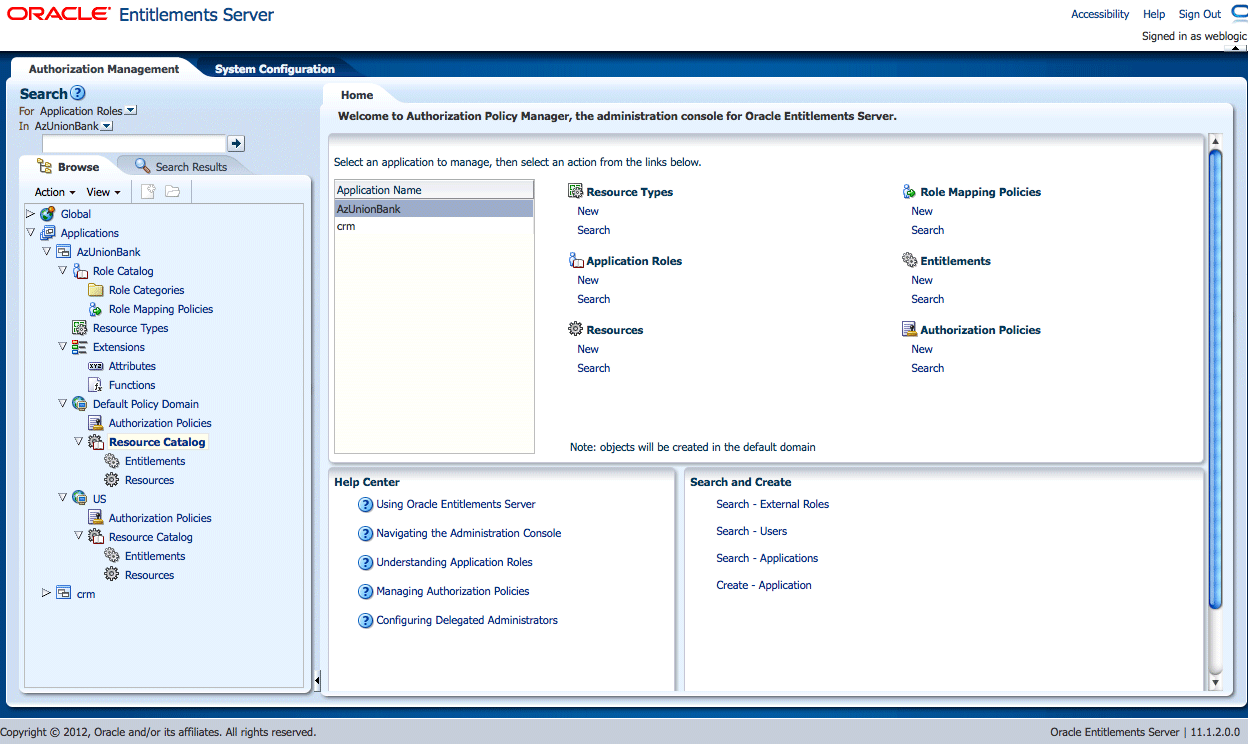Click the New toolbar icon in Browse tab
Viewport: 1248px width, 744px height.
tap(148, 191)
